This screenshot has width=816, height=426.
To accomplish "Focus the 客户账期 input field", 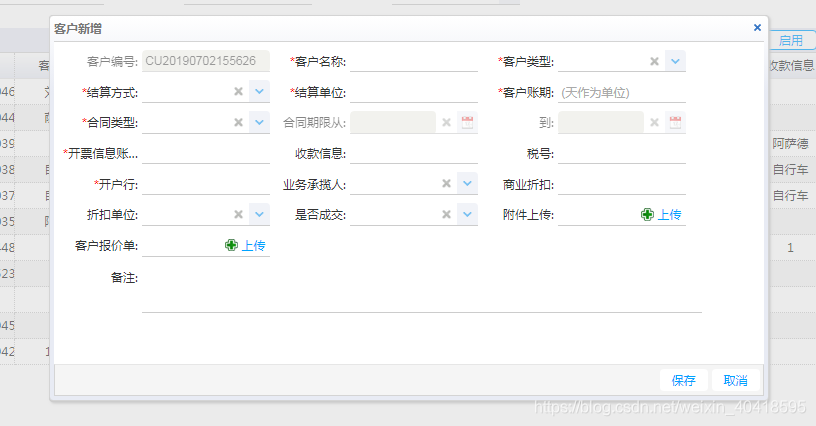I will tap(621, 92).
